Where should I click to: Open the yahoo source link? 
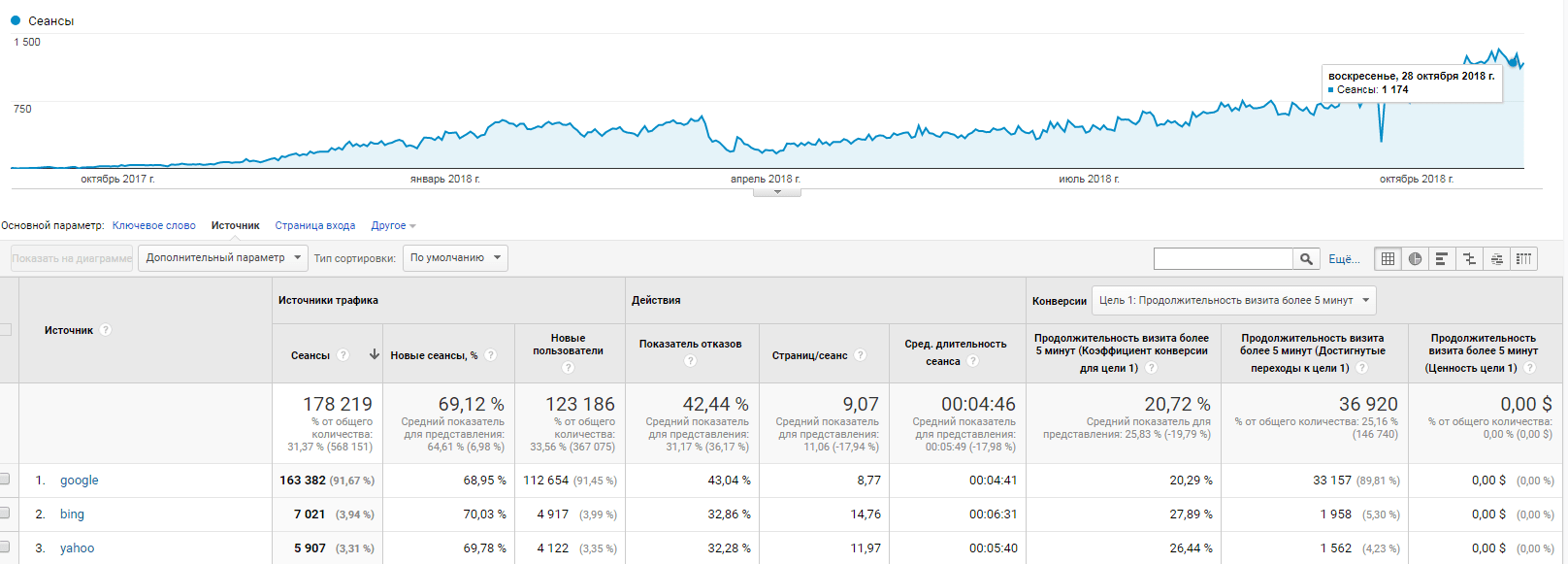78,547
